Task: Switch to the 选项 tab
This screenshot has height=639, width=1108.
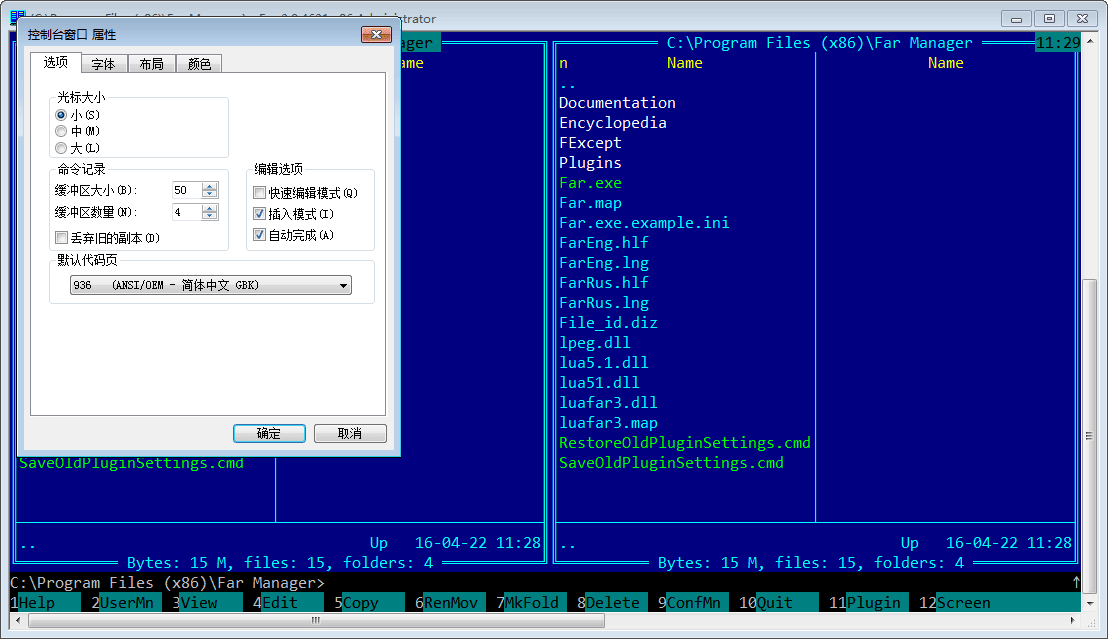Action: pyautogui.click(x=55, y=62)
